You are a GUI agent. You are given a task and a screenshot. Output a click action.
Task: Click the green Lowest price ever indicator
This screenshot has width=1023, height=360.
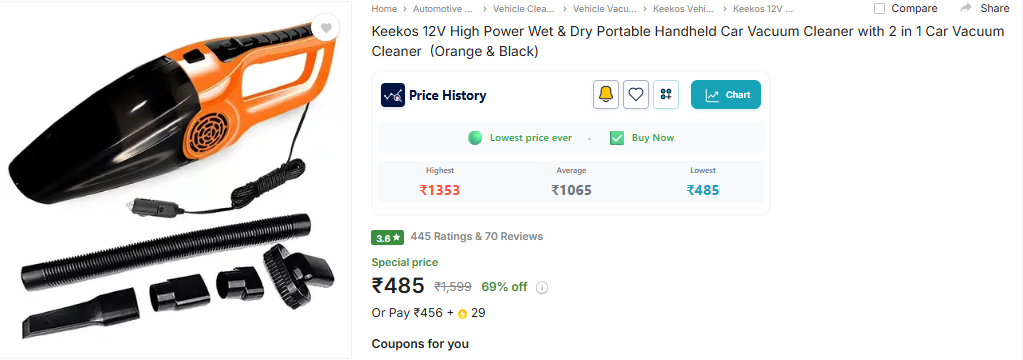[475, 138]
